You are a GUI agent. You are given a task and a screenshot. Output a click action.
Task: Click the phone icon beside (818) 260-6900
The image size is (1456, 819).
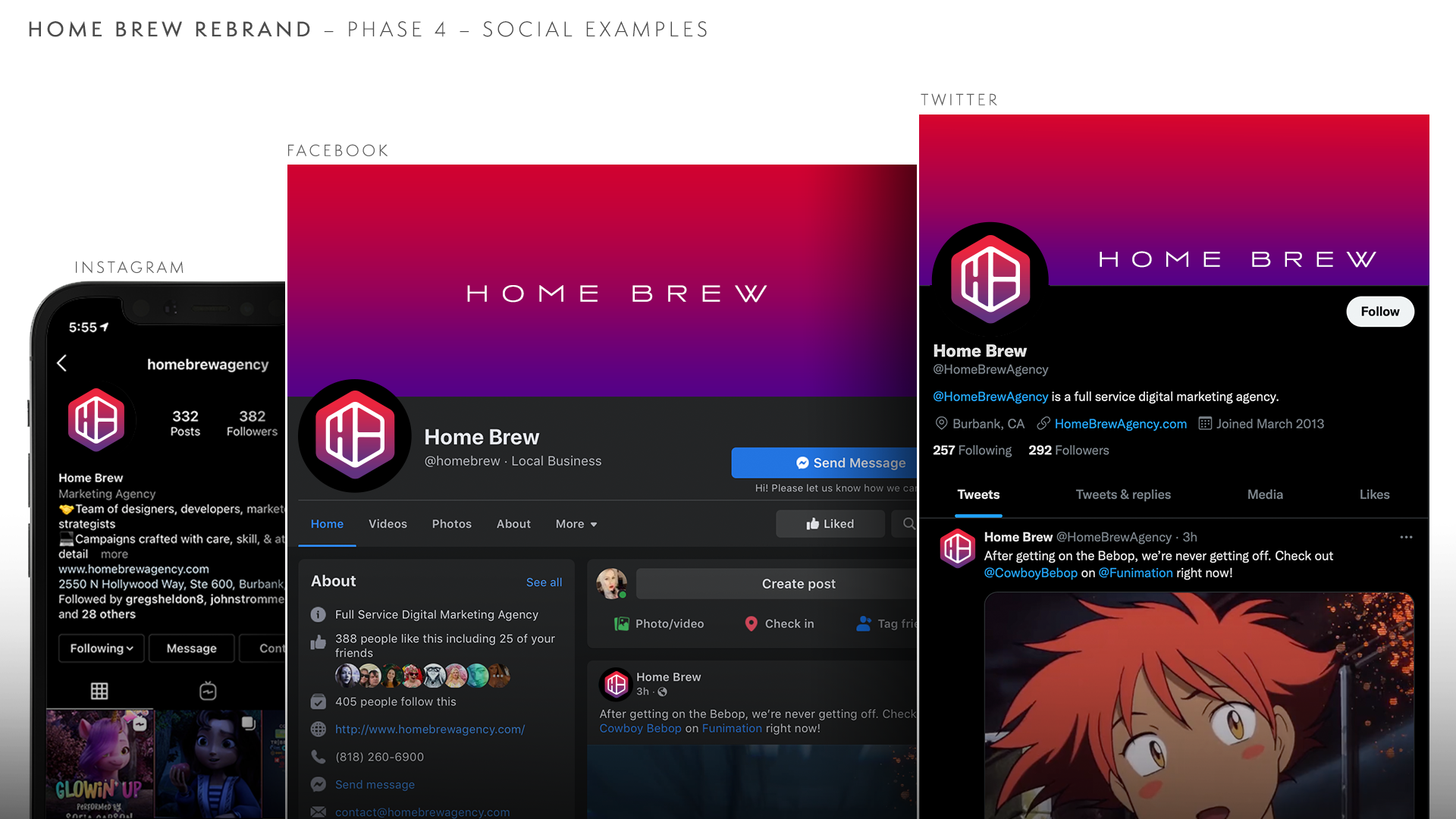pos(318,757)
